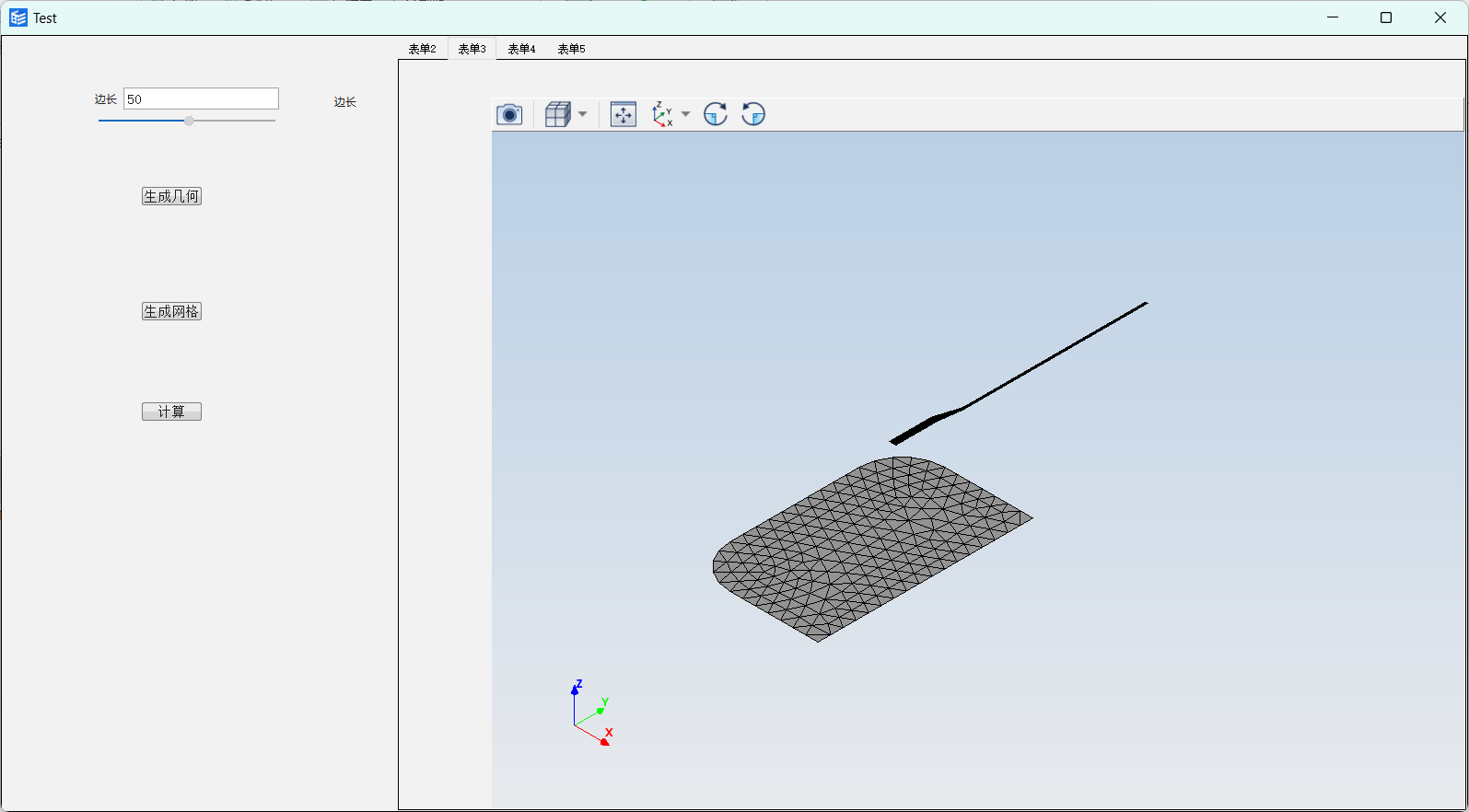
Task: Click the 计算 button
Action: tap(171, 412)
